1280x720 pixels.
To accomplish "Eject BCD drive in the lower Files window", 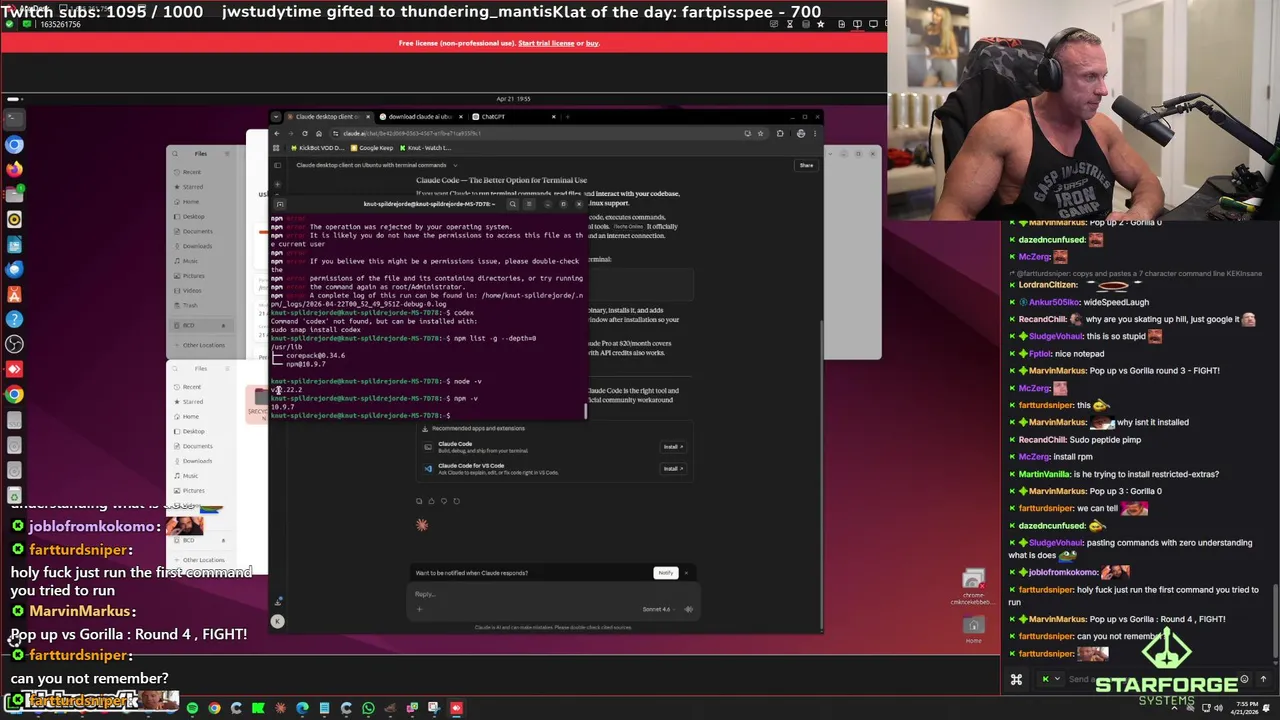I will pos(223,540).
